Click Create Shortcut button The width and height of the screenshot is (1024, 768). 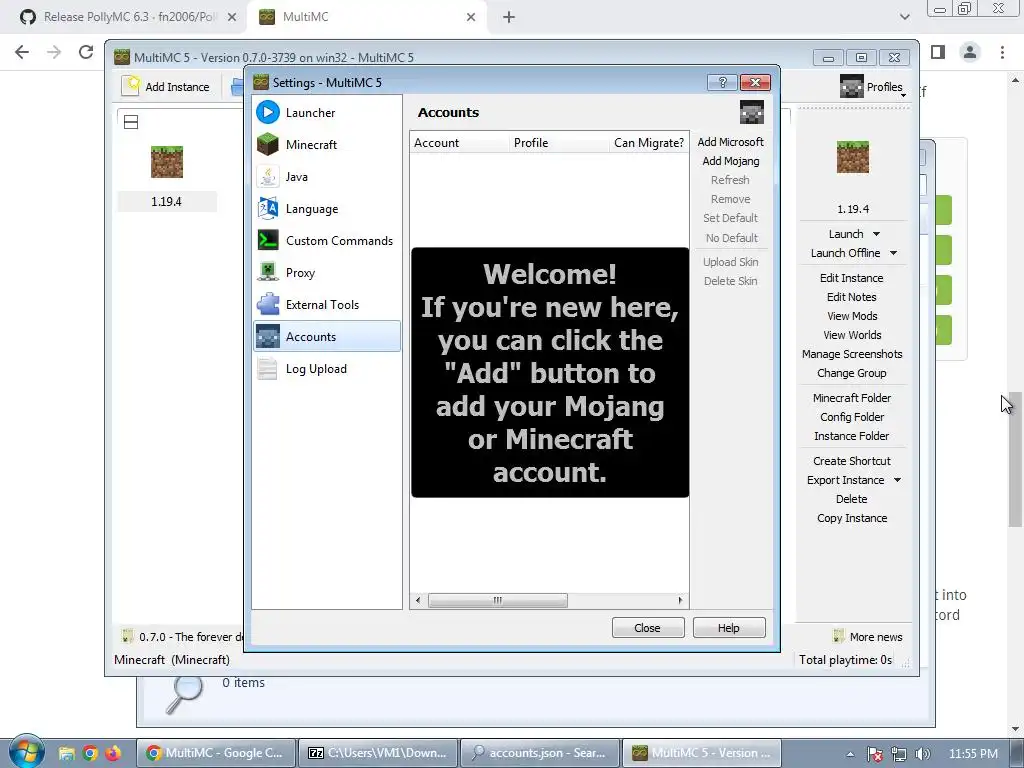pyautogui.click(x=852, y=460)
